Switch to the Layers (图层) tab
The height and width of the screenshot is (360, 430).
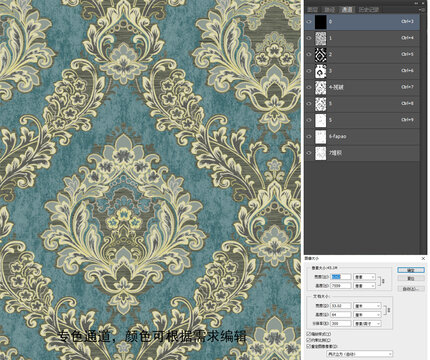point(313,10)
